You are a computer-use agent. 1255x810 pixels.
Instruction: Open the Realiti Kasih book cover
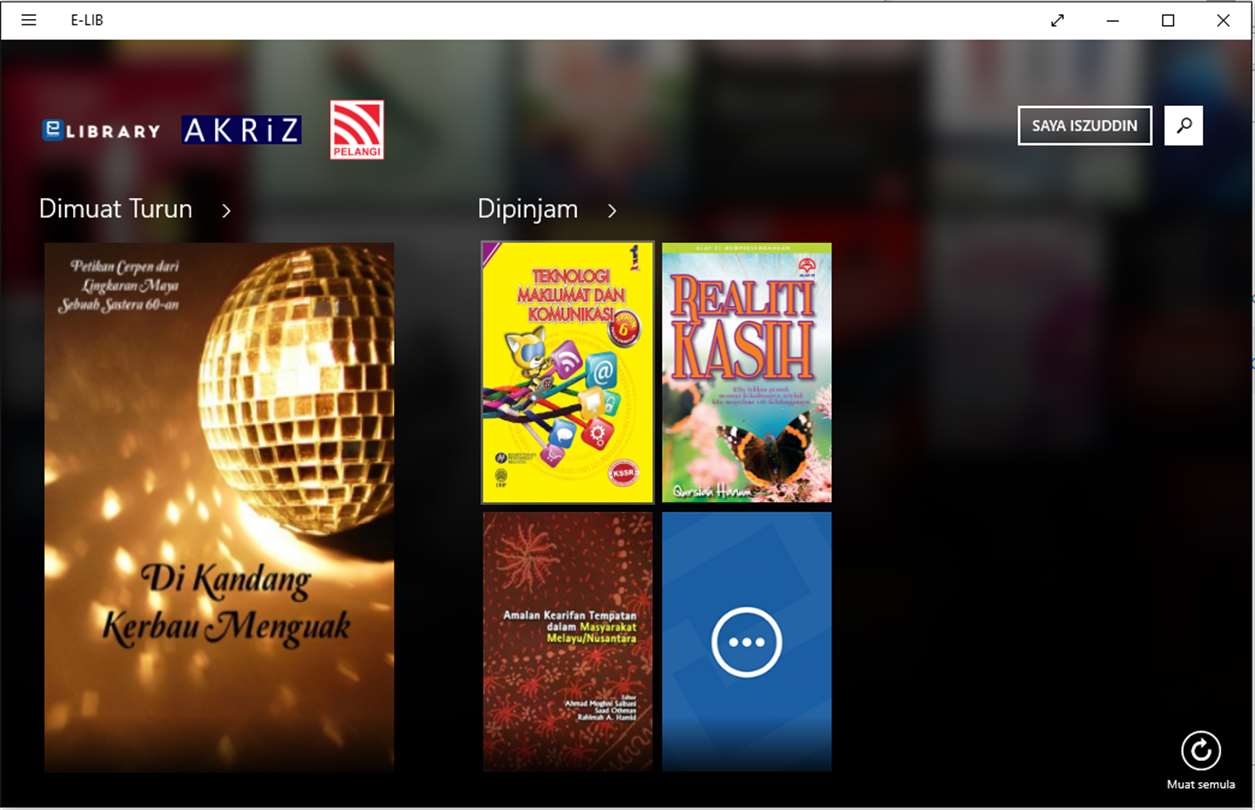pyautogui.click(x=747, y=372)
